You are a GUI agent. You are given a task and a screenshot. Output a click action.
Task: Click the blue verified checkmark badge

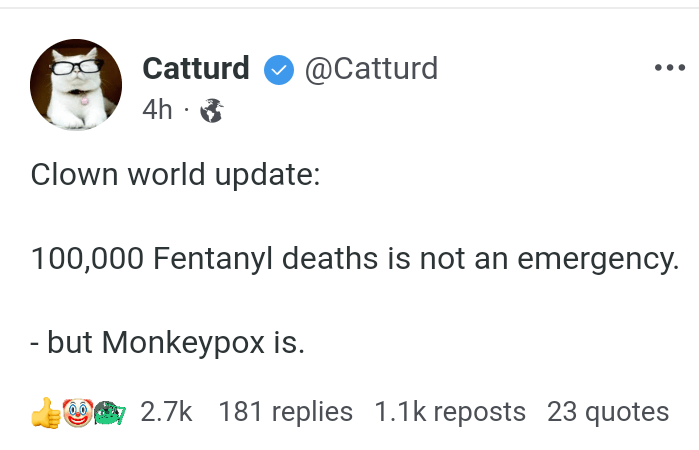pos(277,69)
